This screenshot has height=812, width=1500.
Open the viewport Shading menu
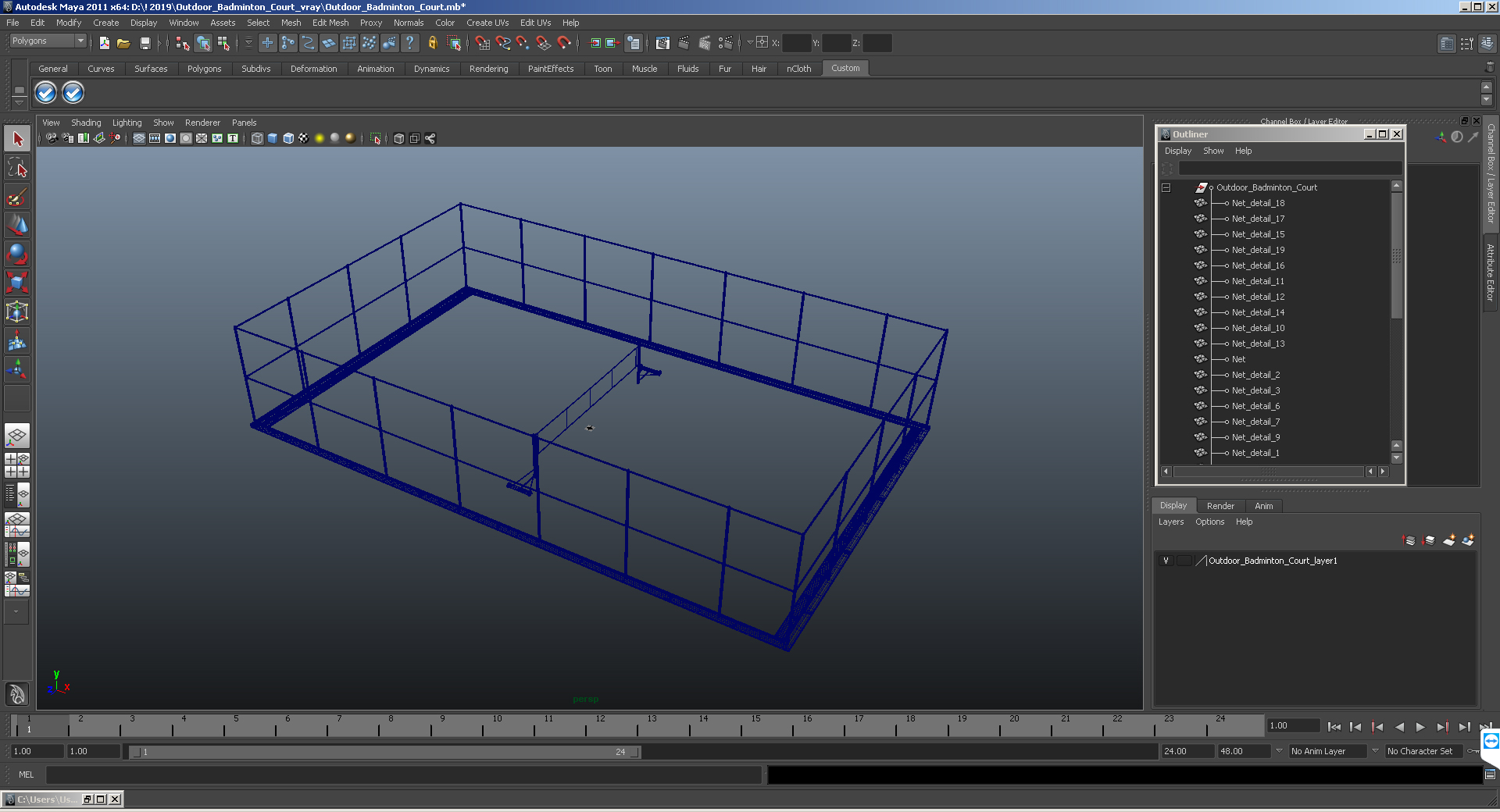(x=86, y=123)
